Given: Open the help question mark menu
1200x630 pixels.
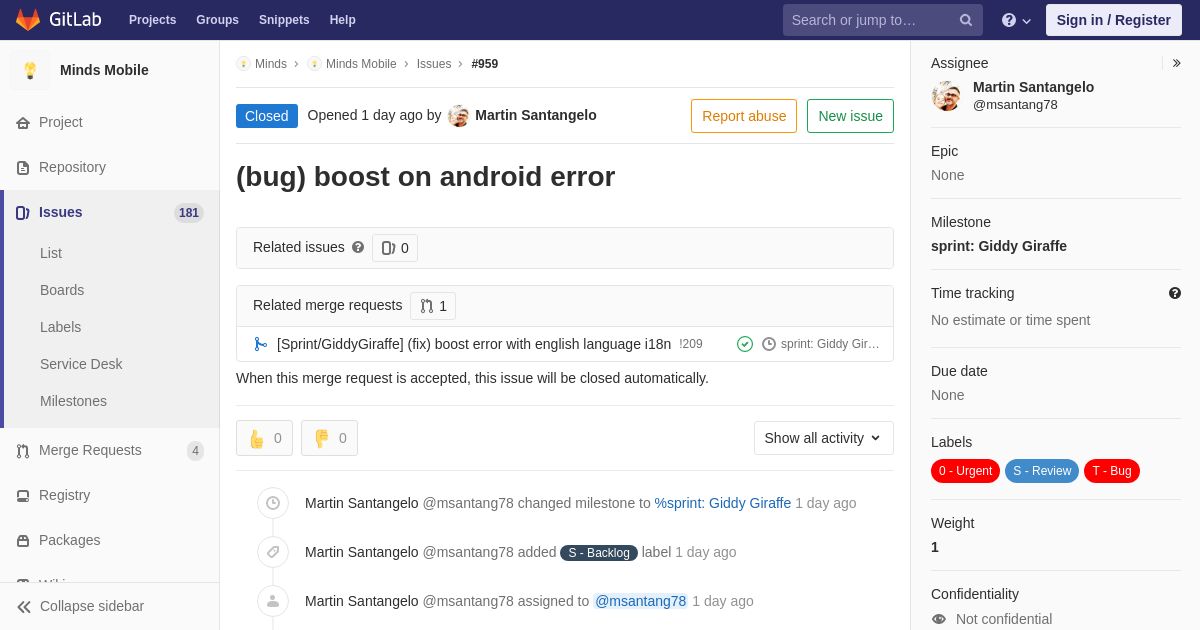Looking at the screenshot, I should (x=1016, y=20).
